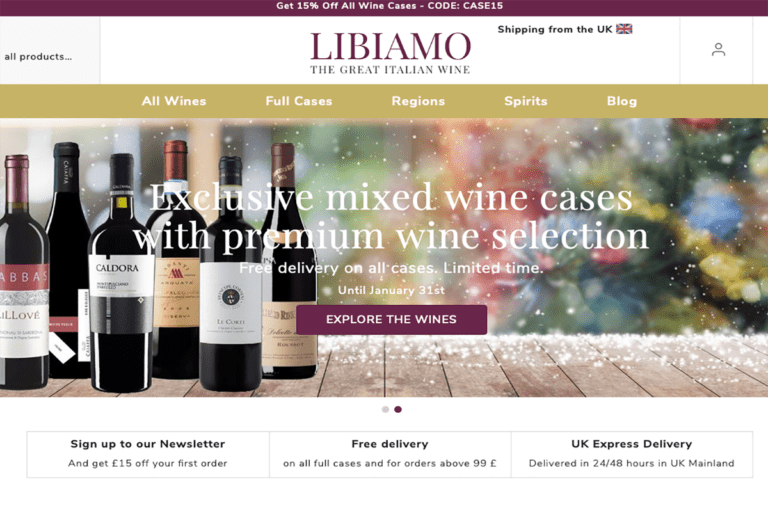
Task: Open the Blog page
Action: [622, 101]
